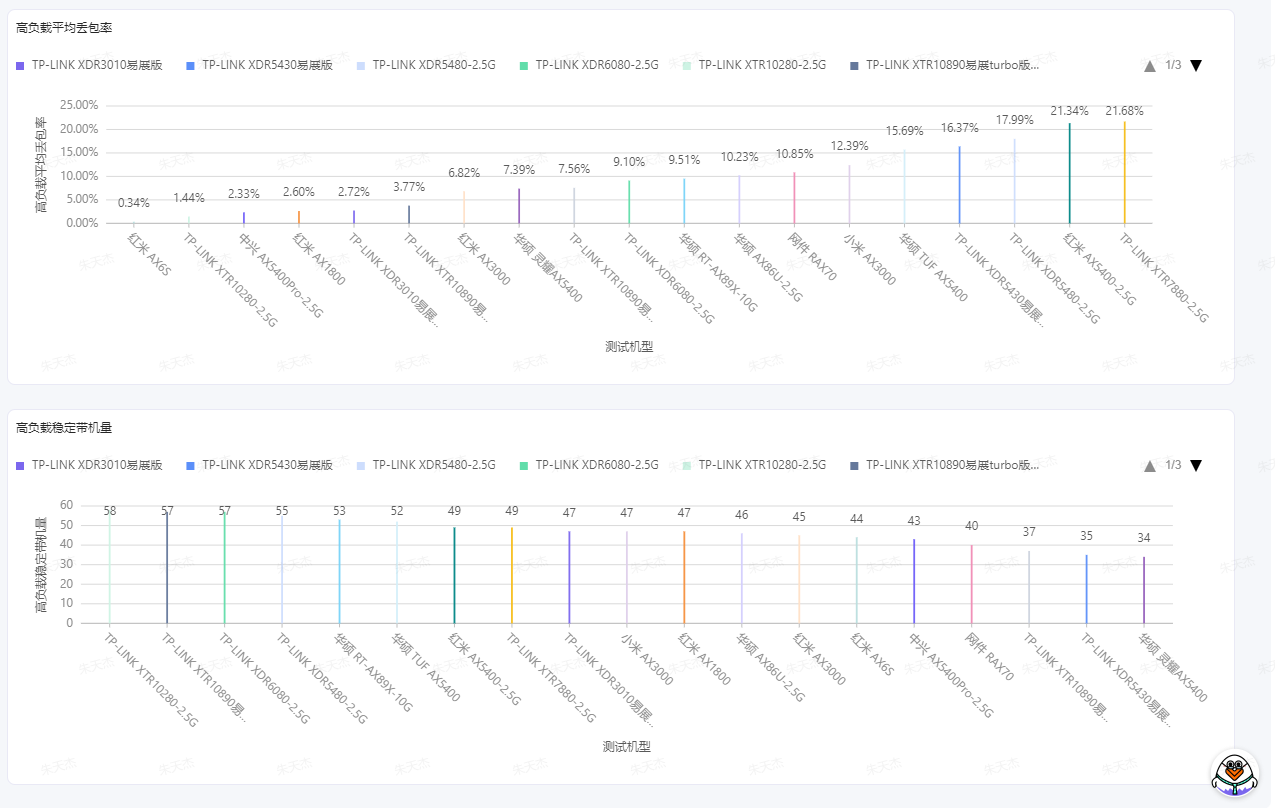Click the 华硕 AX86U-2.5G axis label in 丢包率 chart
Image resolution: width=1275 pixels, height=808 pixels.
(x=768, y=267)
